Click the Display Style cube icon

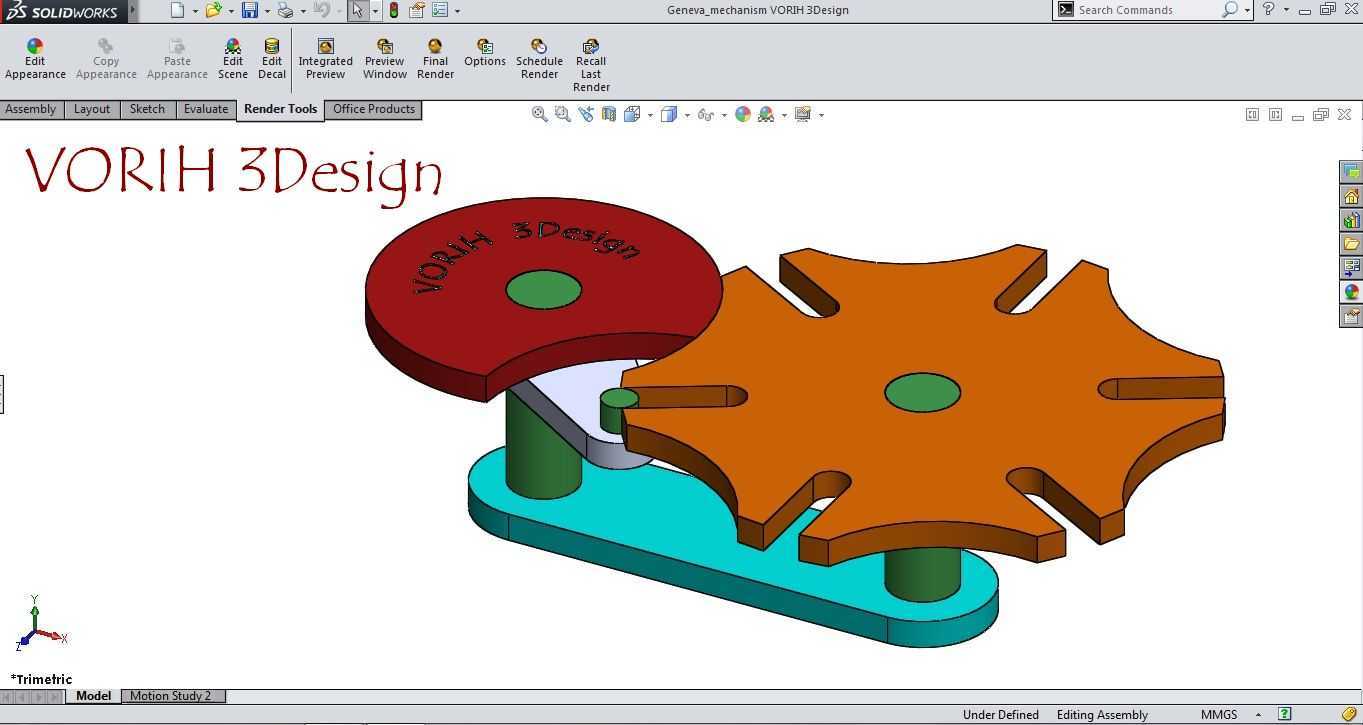coord(669,114)
